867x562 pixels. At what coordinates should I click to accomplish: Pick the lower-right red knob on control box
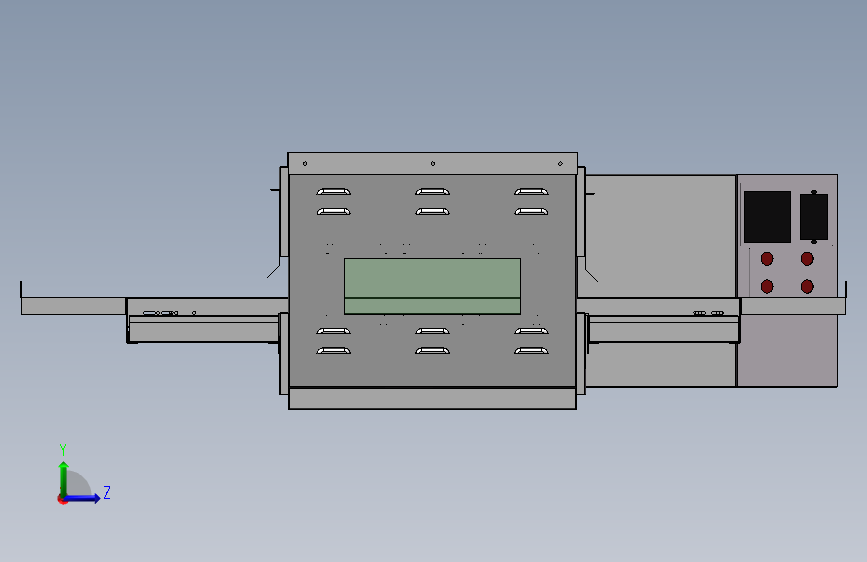pyautogui.click(x=807, y=286)
